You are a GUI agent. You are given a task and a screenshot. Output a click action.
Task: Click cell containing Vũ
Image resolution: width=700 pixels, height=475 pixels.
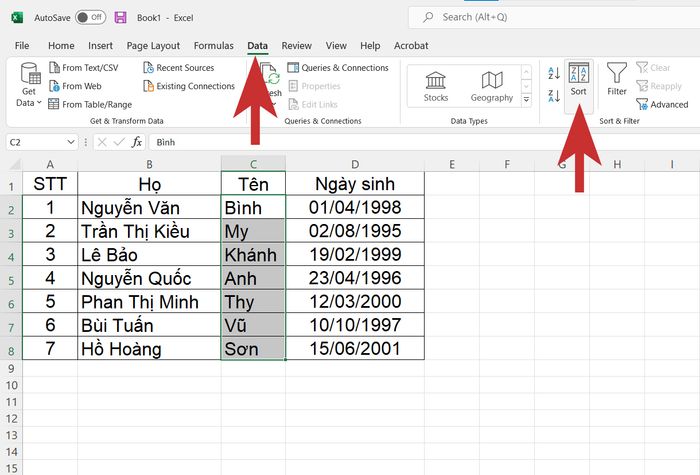(x=253, y=325)
